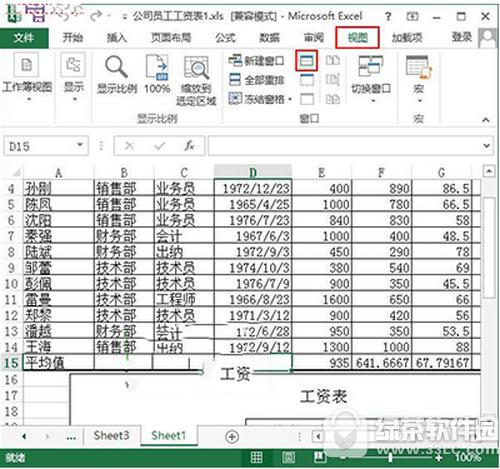
Task: Switch to the 页面布局 tab
Action: pos(171,38)
